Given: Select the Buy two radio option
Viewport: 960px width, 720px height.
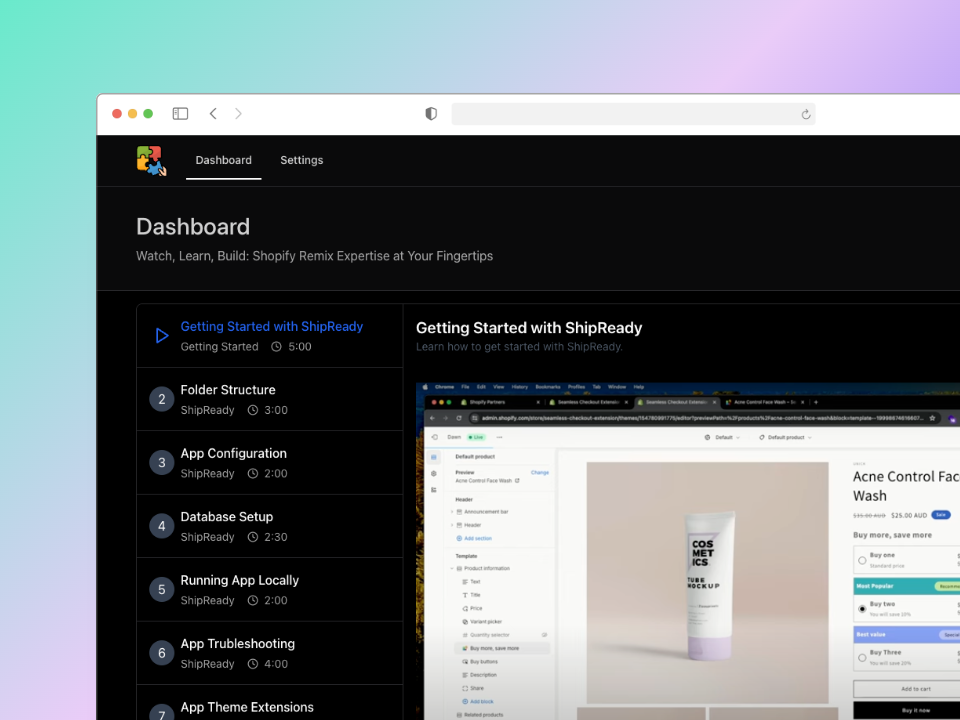Looking at the screenshot, I should coord(862,608).
